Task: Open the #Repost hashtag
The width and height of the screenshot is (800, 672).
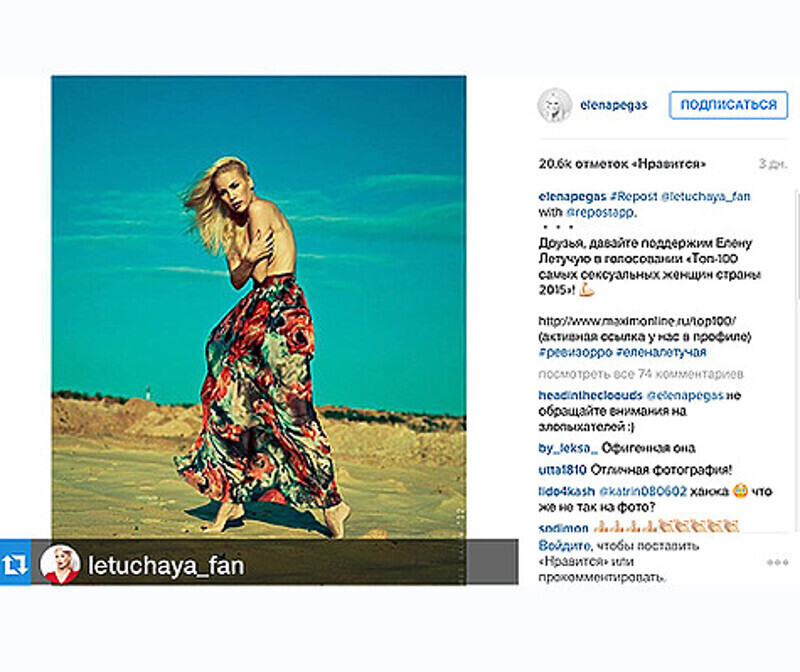Action: tap(633, 196)
